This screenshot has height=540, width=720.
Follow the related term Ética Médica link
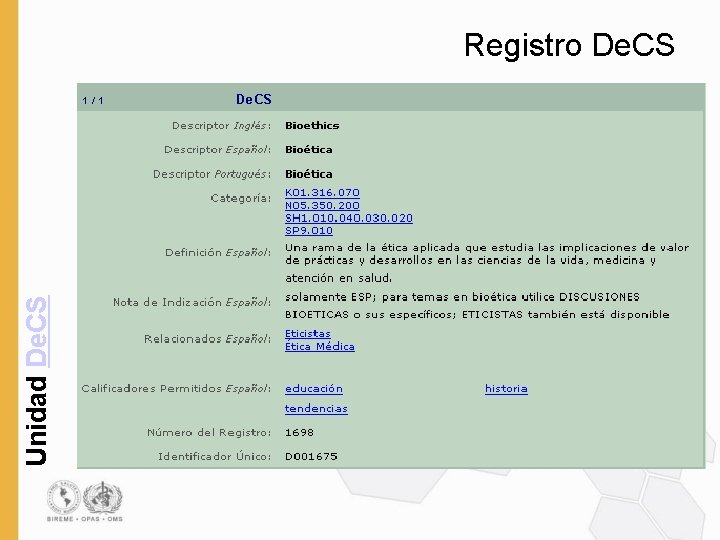(x=320, y=346)
